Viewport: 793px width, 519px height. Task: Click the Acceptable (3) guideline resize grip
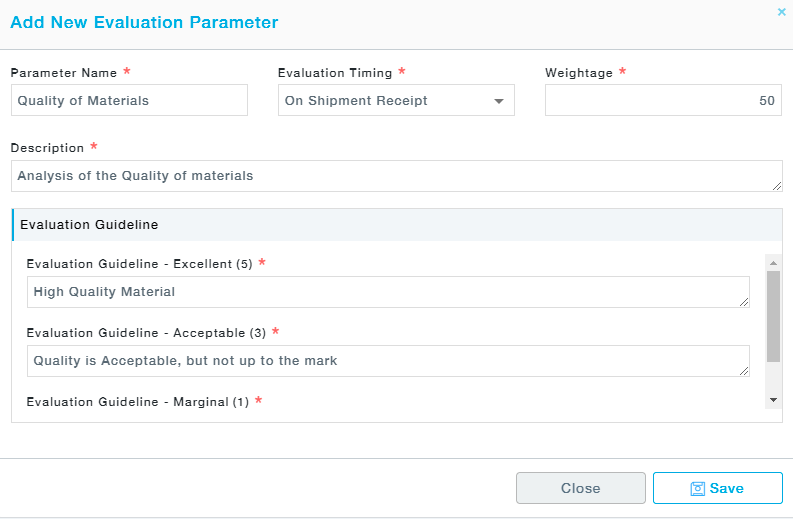pos(744,371)
